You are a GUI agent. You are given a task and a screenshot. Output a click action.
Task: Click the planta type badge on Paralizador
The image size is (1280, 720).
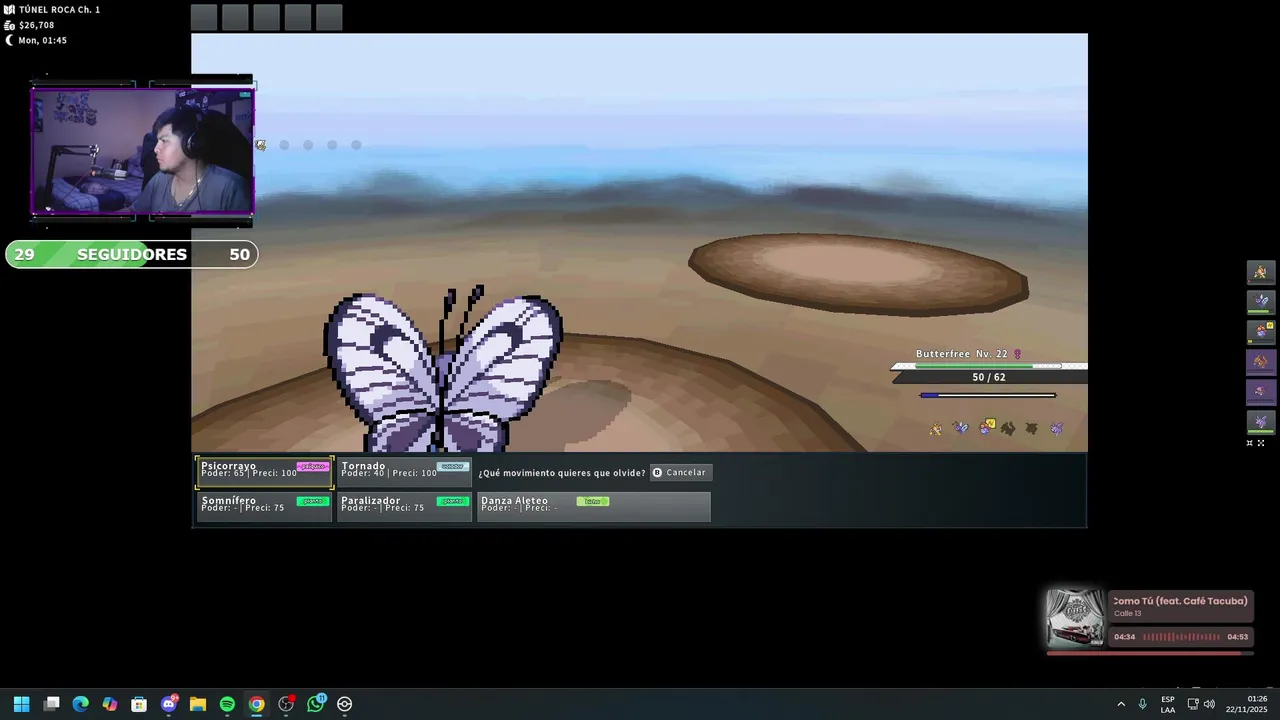click(x=453, y=502)
